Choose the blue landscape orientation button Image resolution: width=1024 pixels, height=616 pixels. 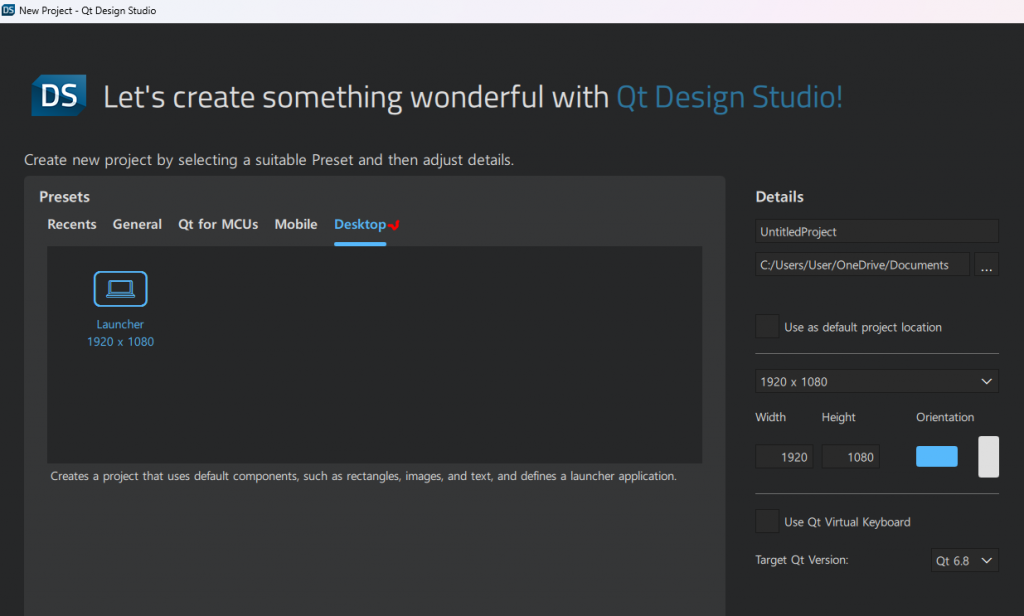coord(936,457)
